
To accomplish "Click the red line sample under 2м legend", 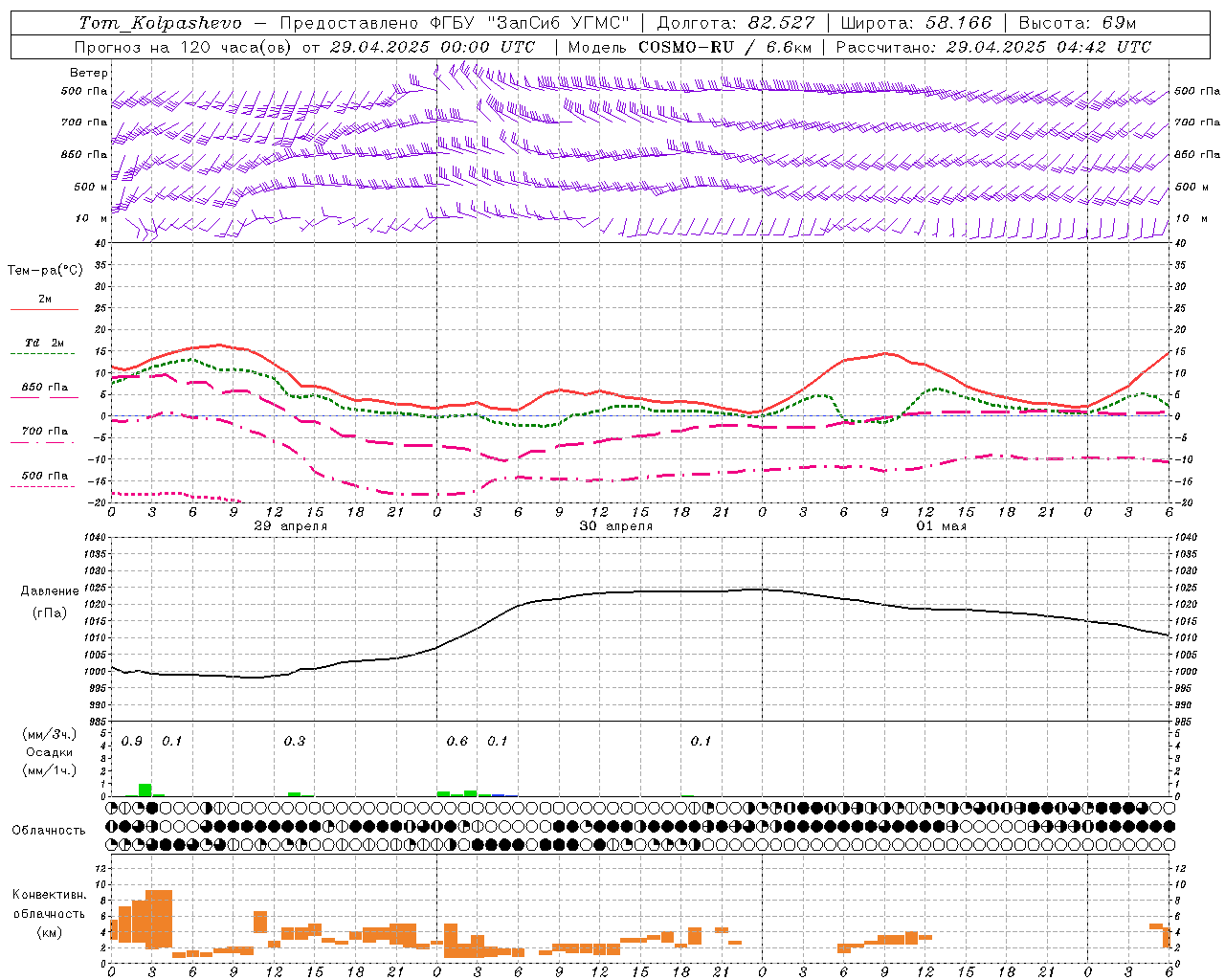I will 44,310.
